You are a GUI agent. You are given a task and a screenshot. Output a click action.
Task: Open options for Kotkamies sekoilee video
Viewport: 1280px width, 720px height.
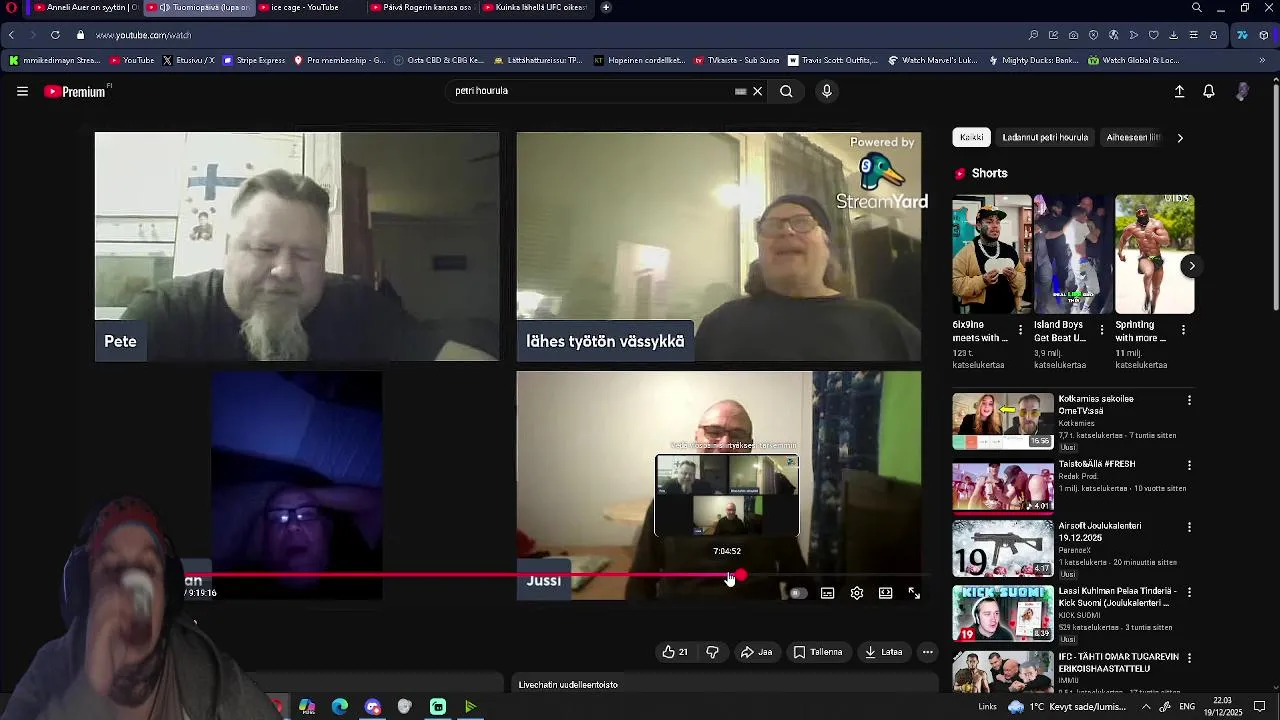click(x=1189, y=400)
